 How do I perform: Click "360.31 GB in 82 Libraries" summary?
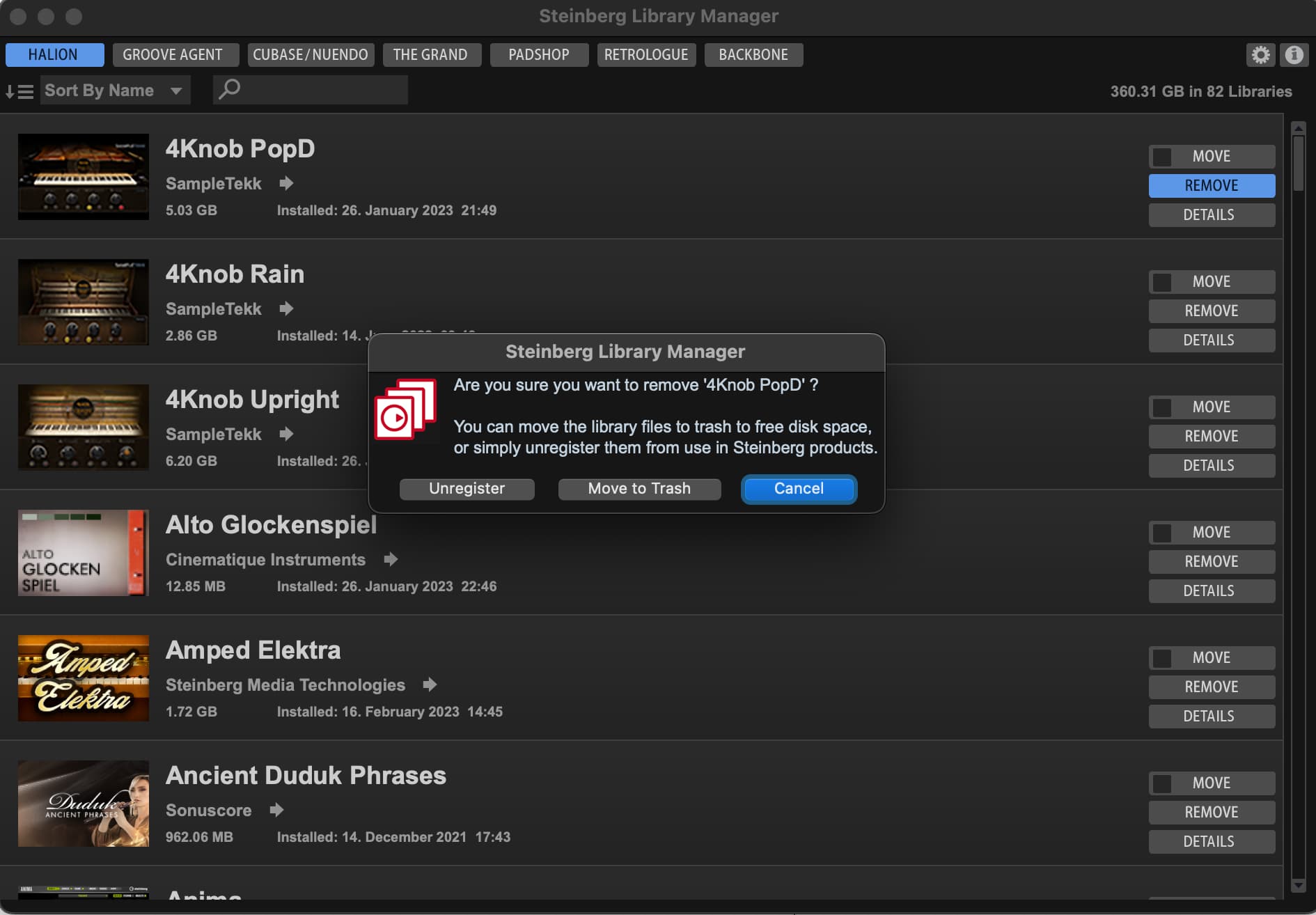(x=1201, y=91)
